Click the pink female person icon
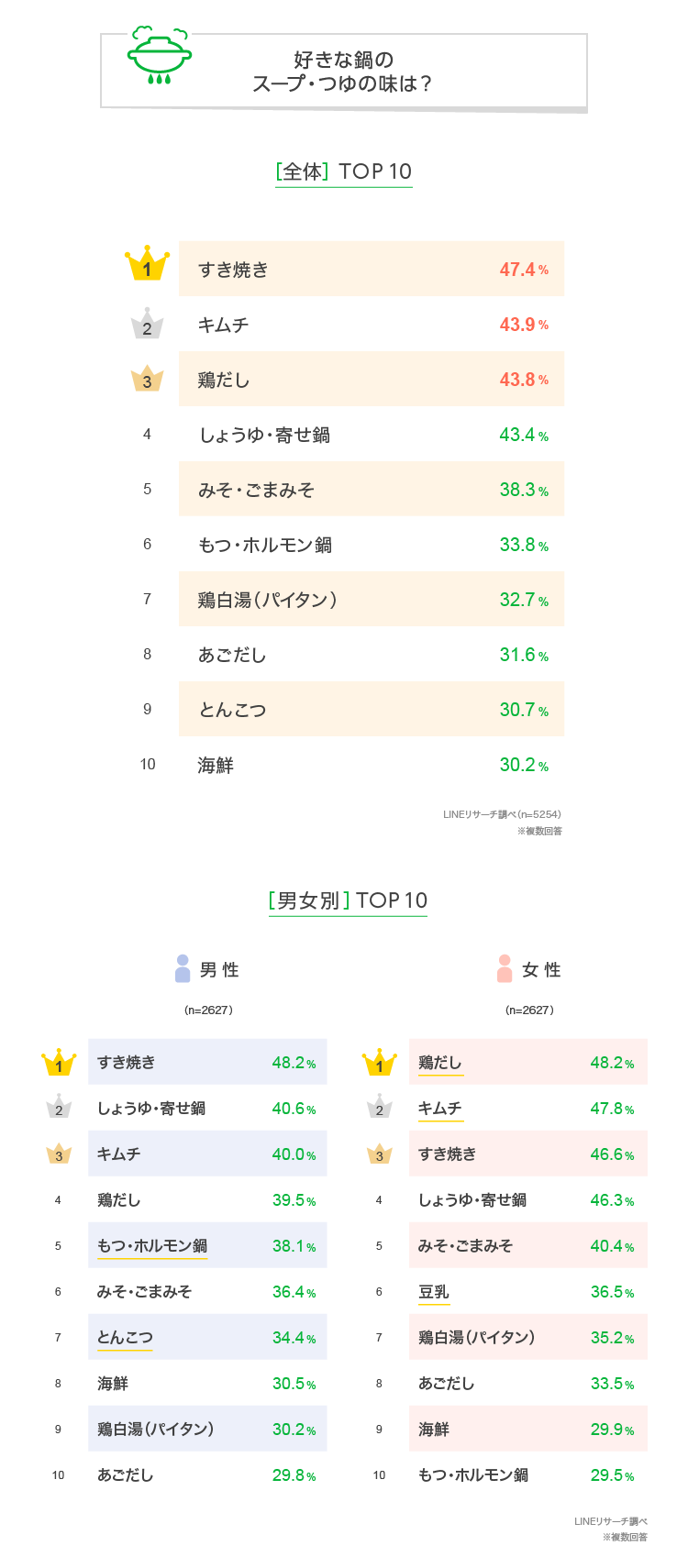 point(505,968)
